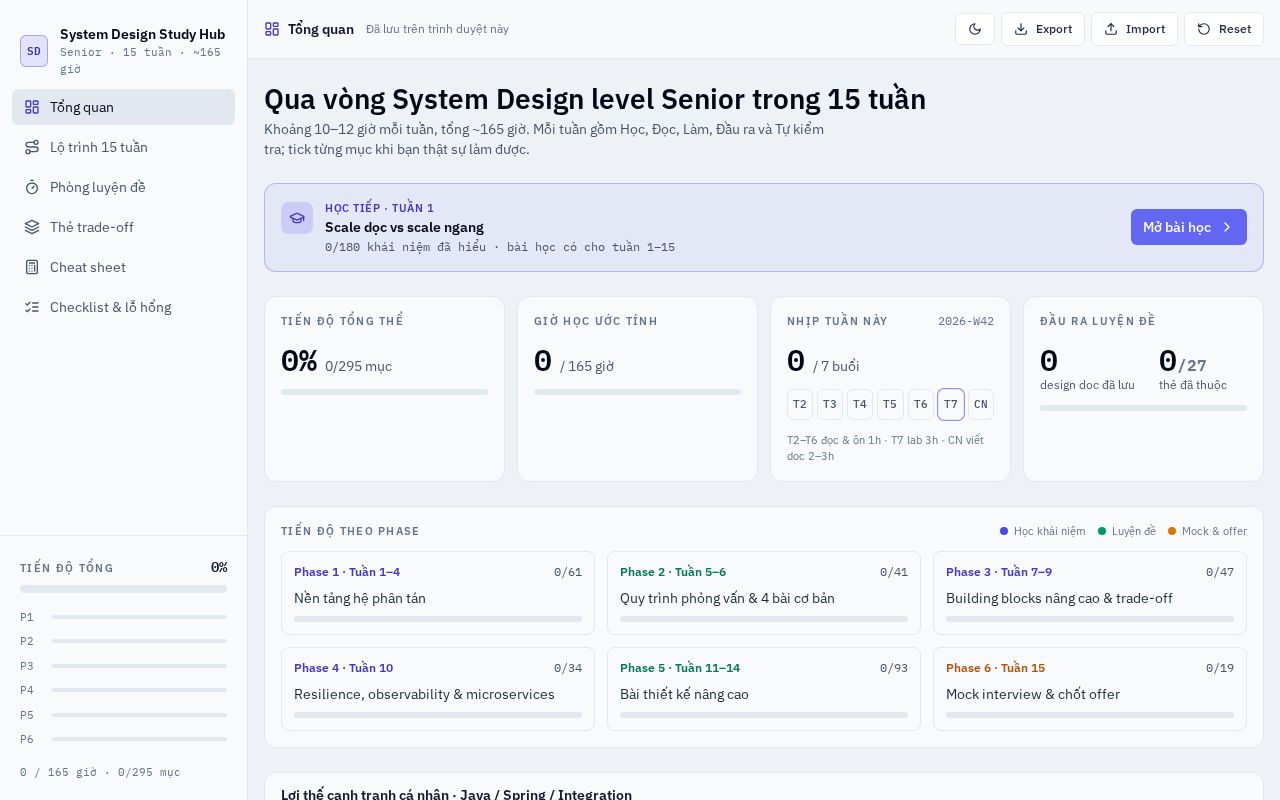Click the orange Mock & offer legend dot
Image resolution: width=1280 pixels, height=800 pixels.
pyautogui.click(x=1172, y=531)
